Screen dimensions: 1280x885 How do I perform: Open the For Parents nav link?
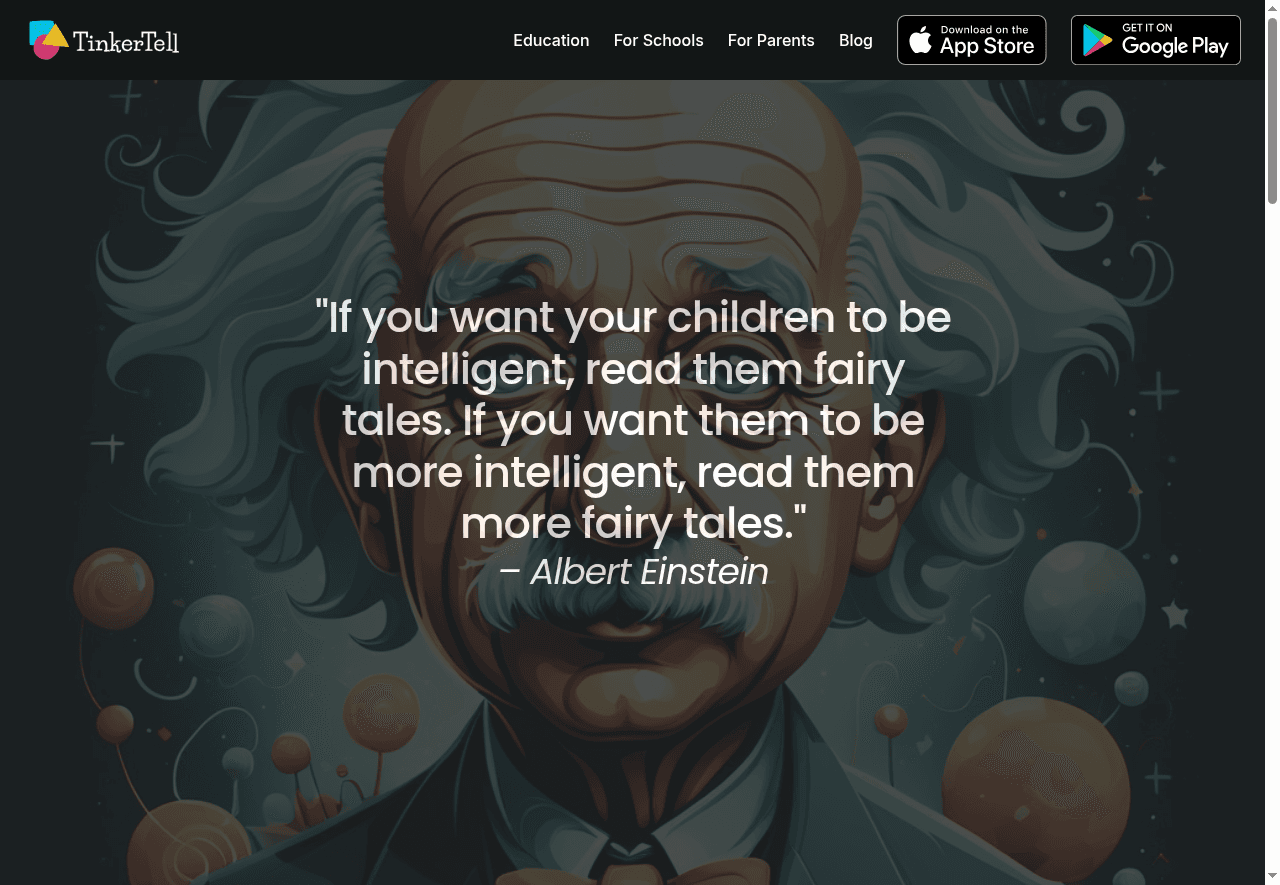pos(771,40)
